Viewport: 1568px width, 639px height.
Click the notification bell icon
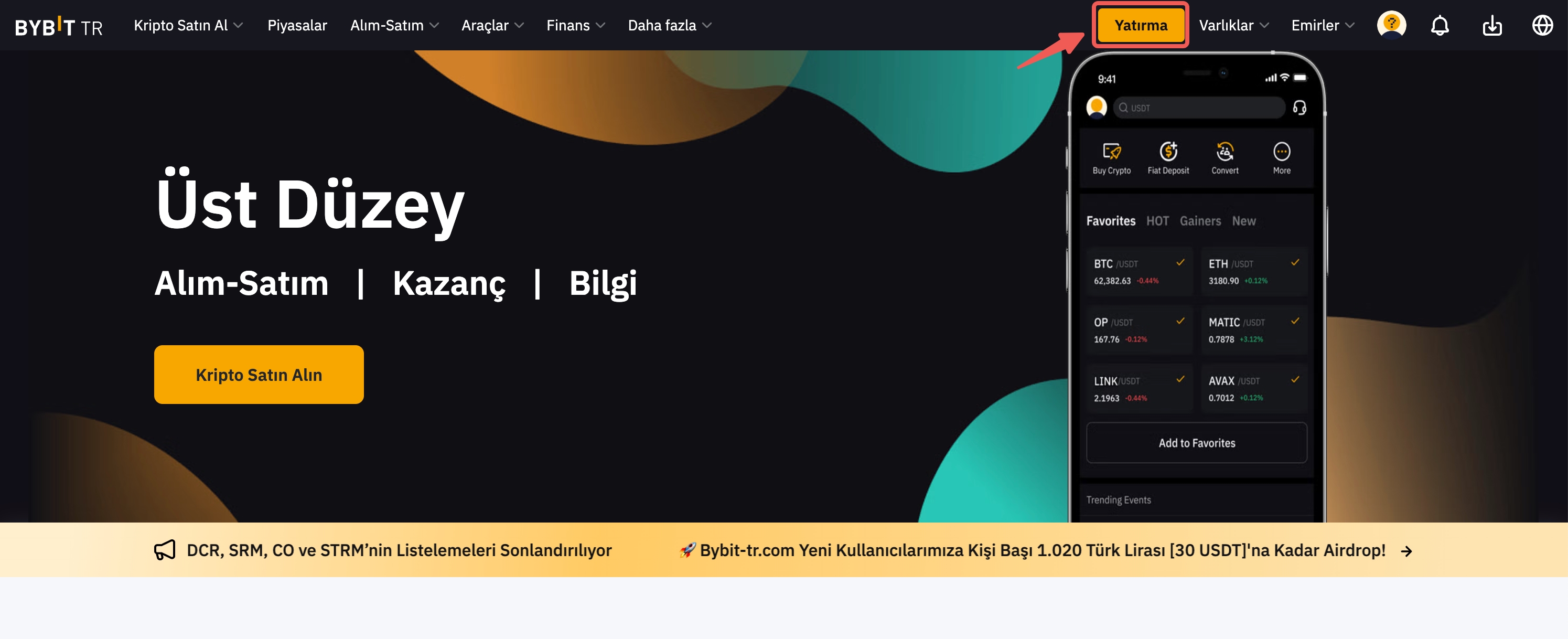pyautogui.click(x=1439, y=26)
